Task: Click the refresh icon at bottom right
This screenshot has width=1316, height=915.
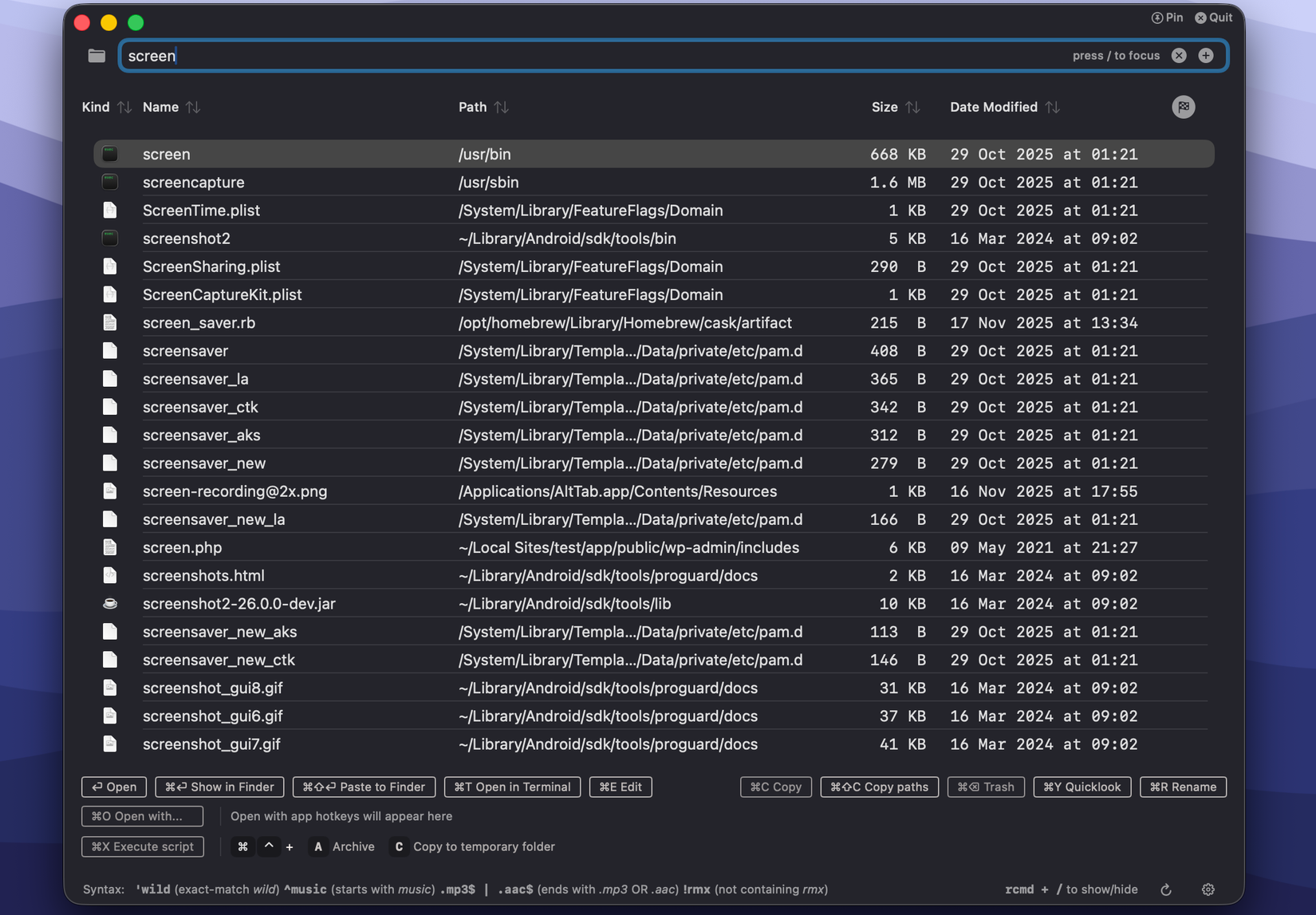Action: [x=1166, y=889]
